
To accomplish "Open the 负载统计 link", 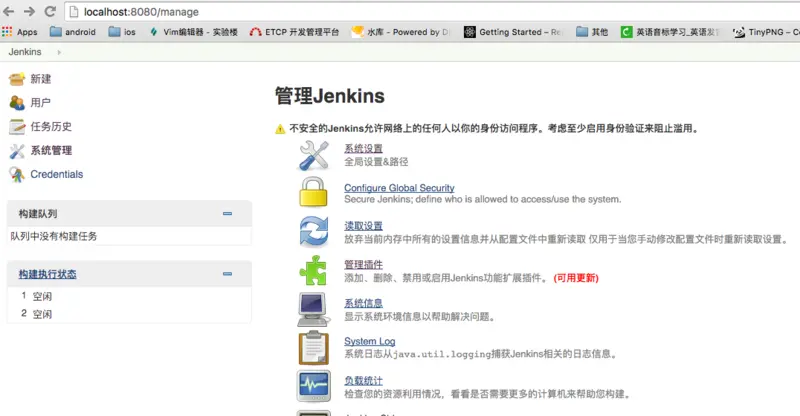I will coord(363,381).
